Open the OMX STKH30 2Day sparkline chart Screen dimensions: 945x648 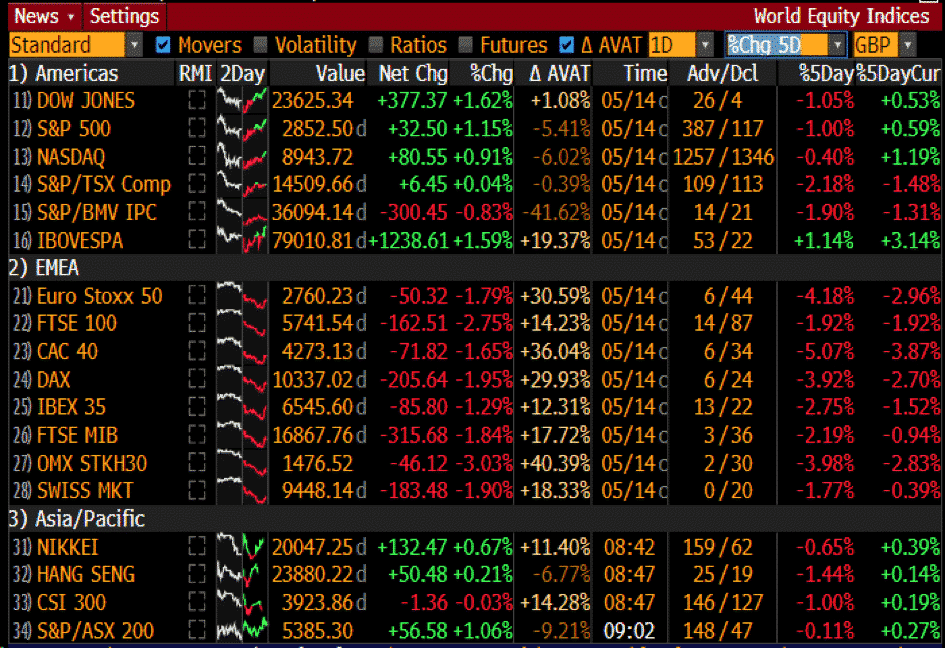pyautogui.click(x=242, y=463)
